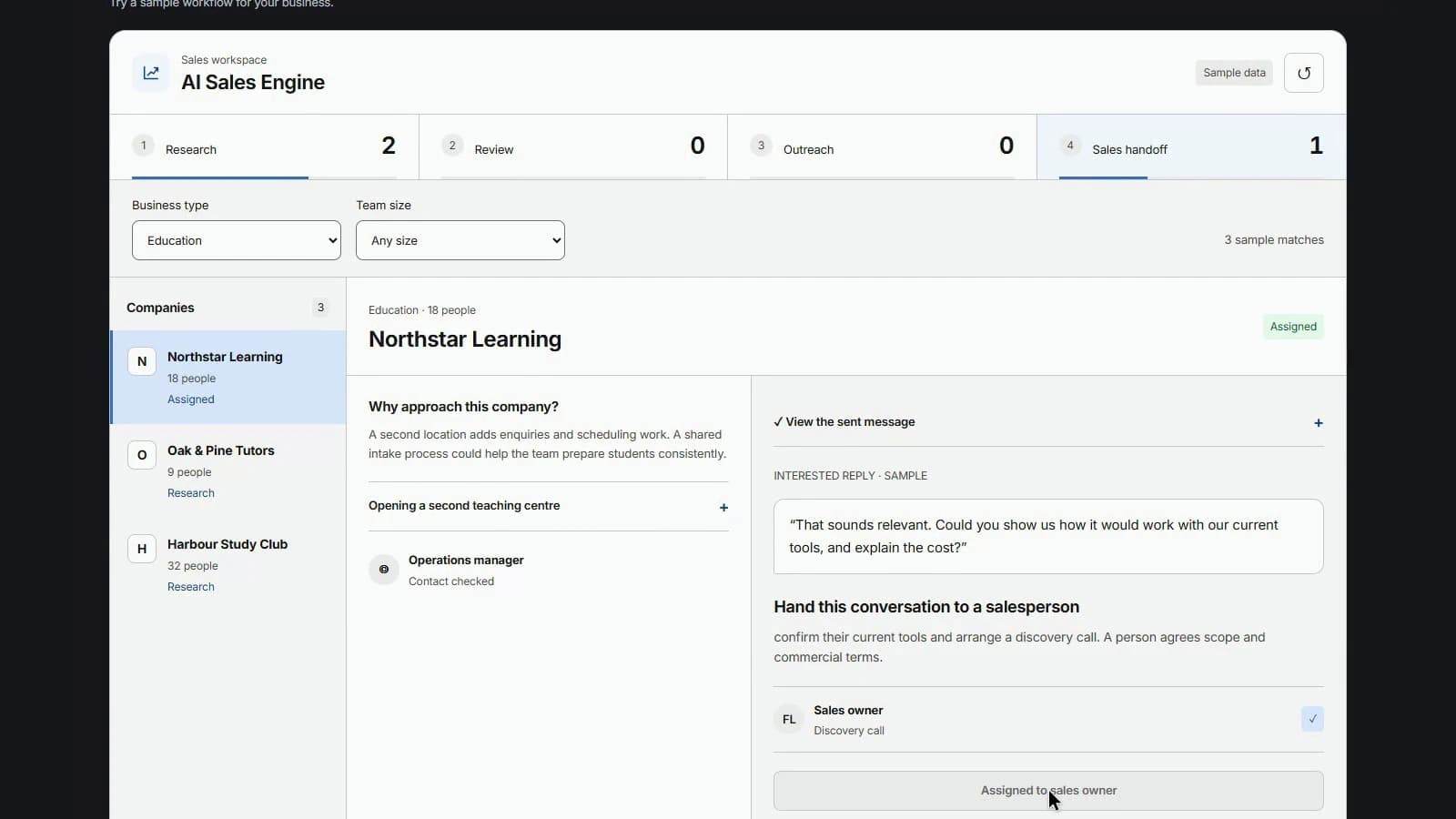Click the N avatar for Northstar Learning
Image resolution: width=1456 pixels, height=819 pixels.
pos(142,361)
